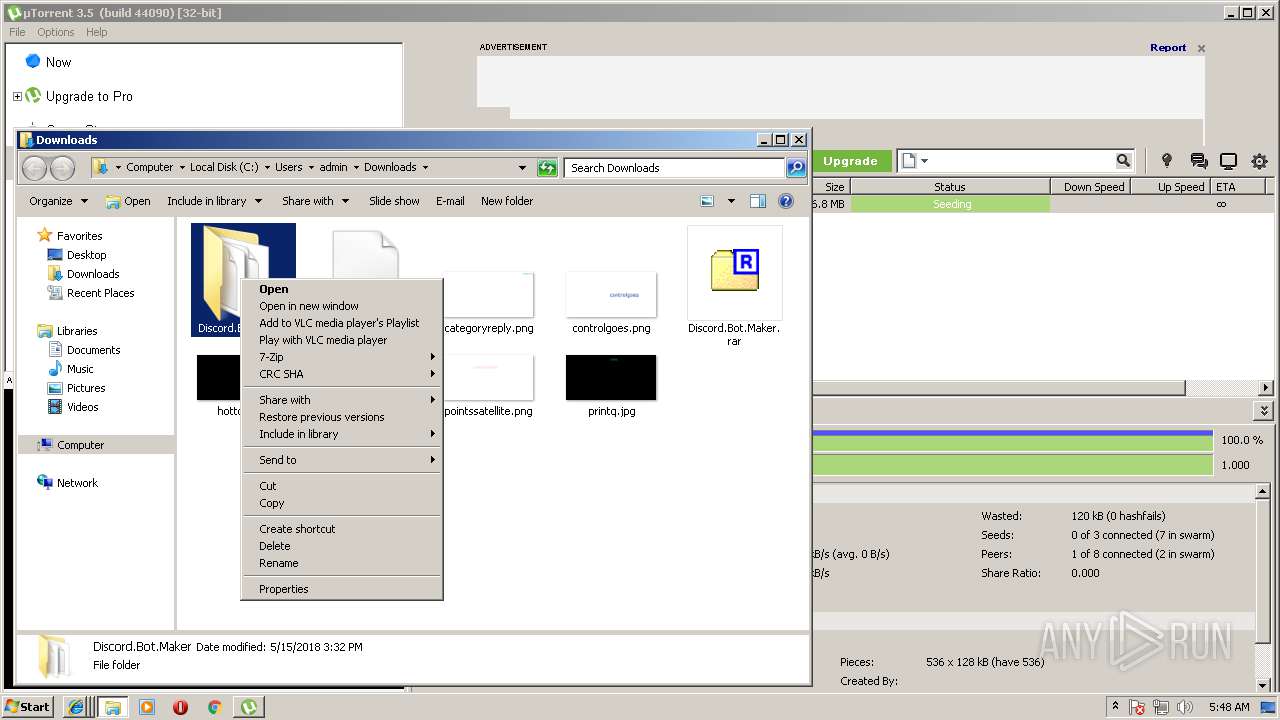Click Upgrade to Pro sidebar item
The height and width of the screenshot is (720, 1280).
89,96
